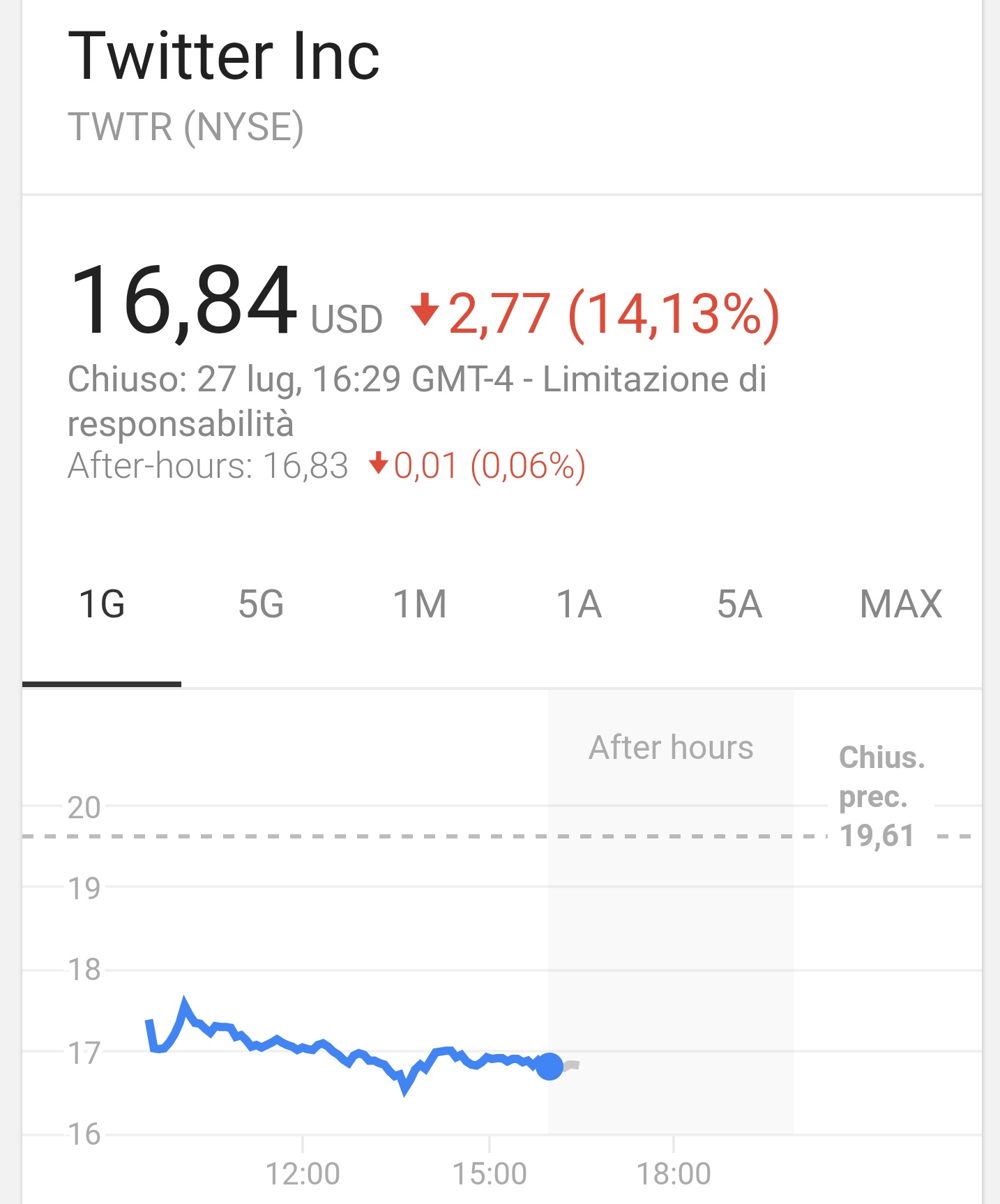The width and height of the screenshot is (1000, 1204).
Task: Tap the 15:00 time axis label
Action: [x=490, y=1173]
